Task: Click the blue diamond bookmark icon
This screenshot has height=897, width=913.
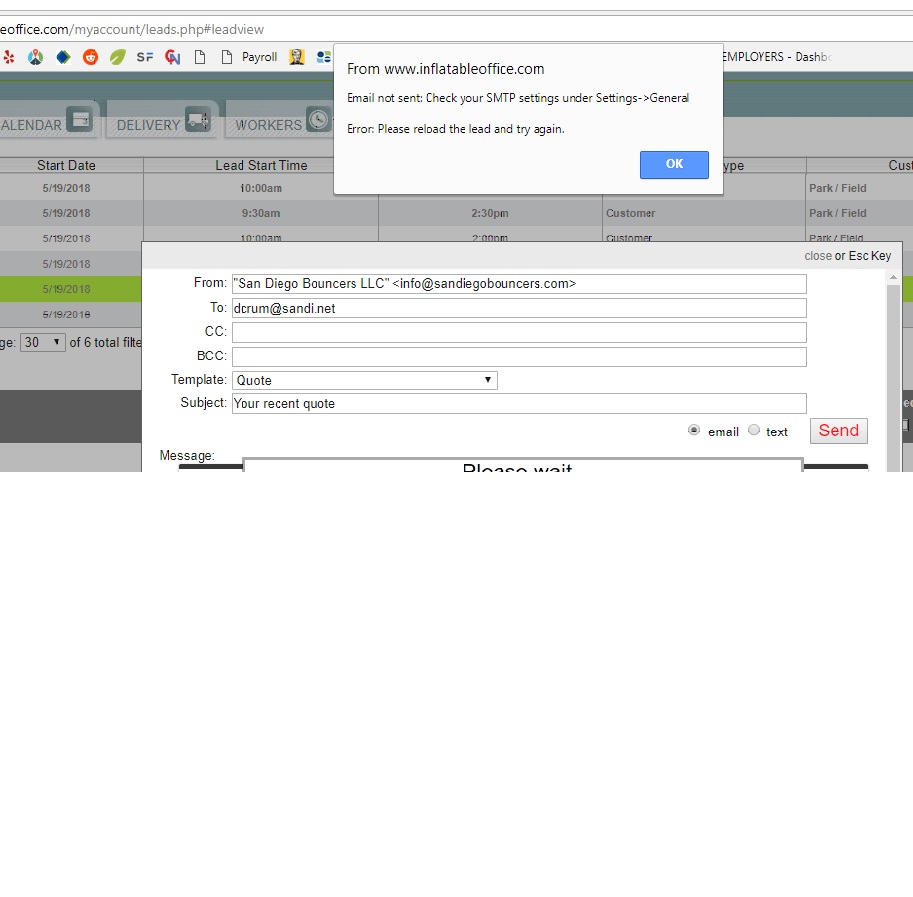Action: 63,57
